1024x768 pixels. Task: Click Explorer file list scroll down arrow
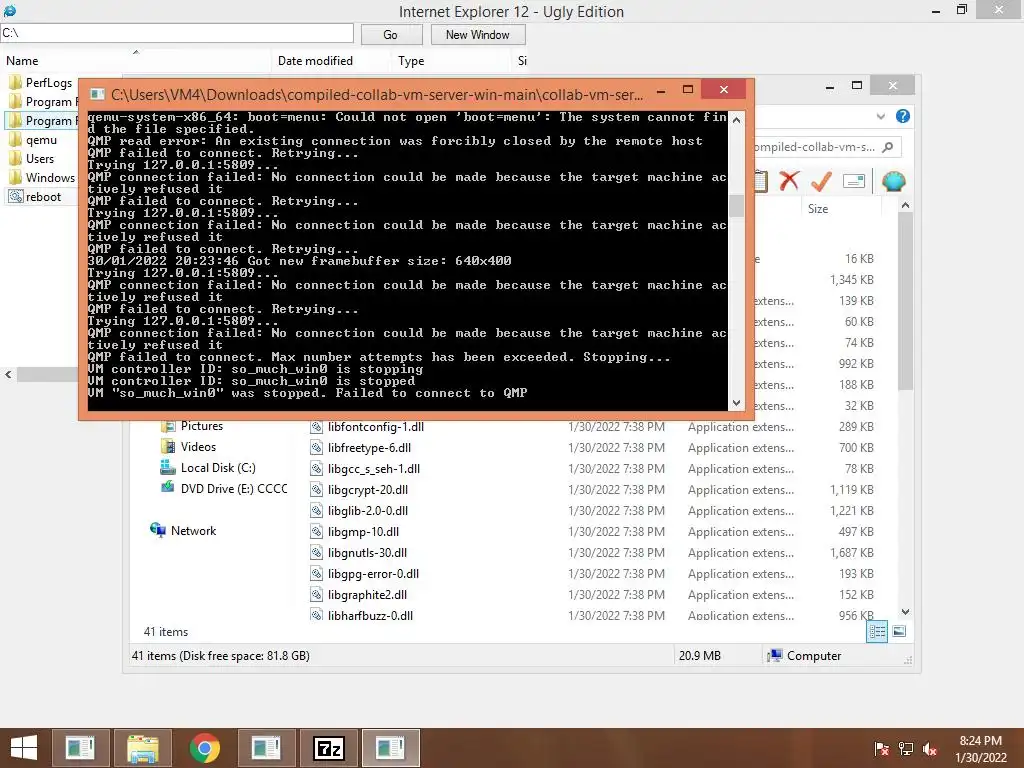pos(905,612)
